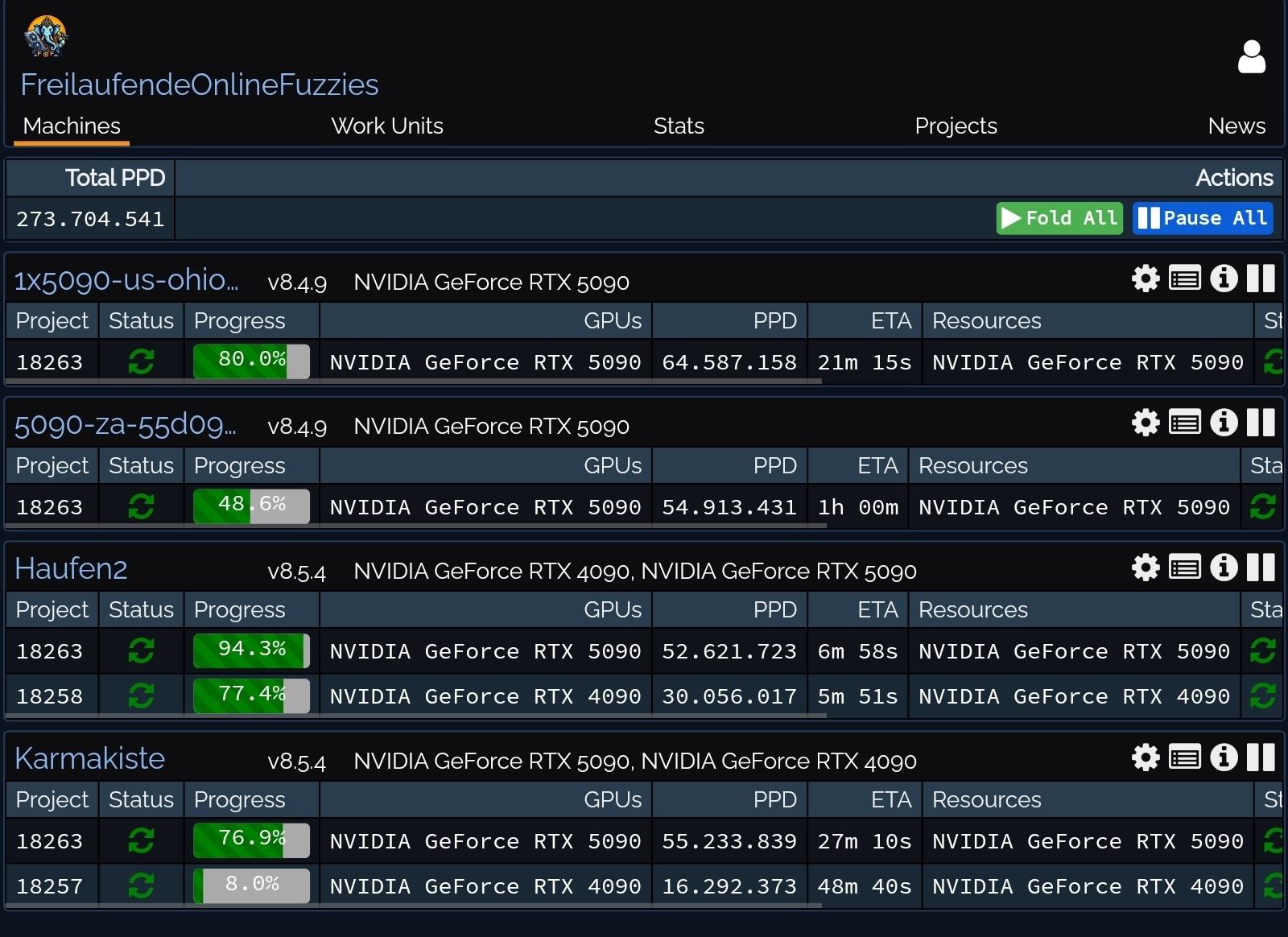Click ETA value 1h 00m
Viewport: 1288px width, 937px height.
(858, 507)
